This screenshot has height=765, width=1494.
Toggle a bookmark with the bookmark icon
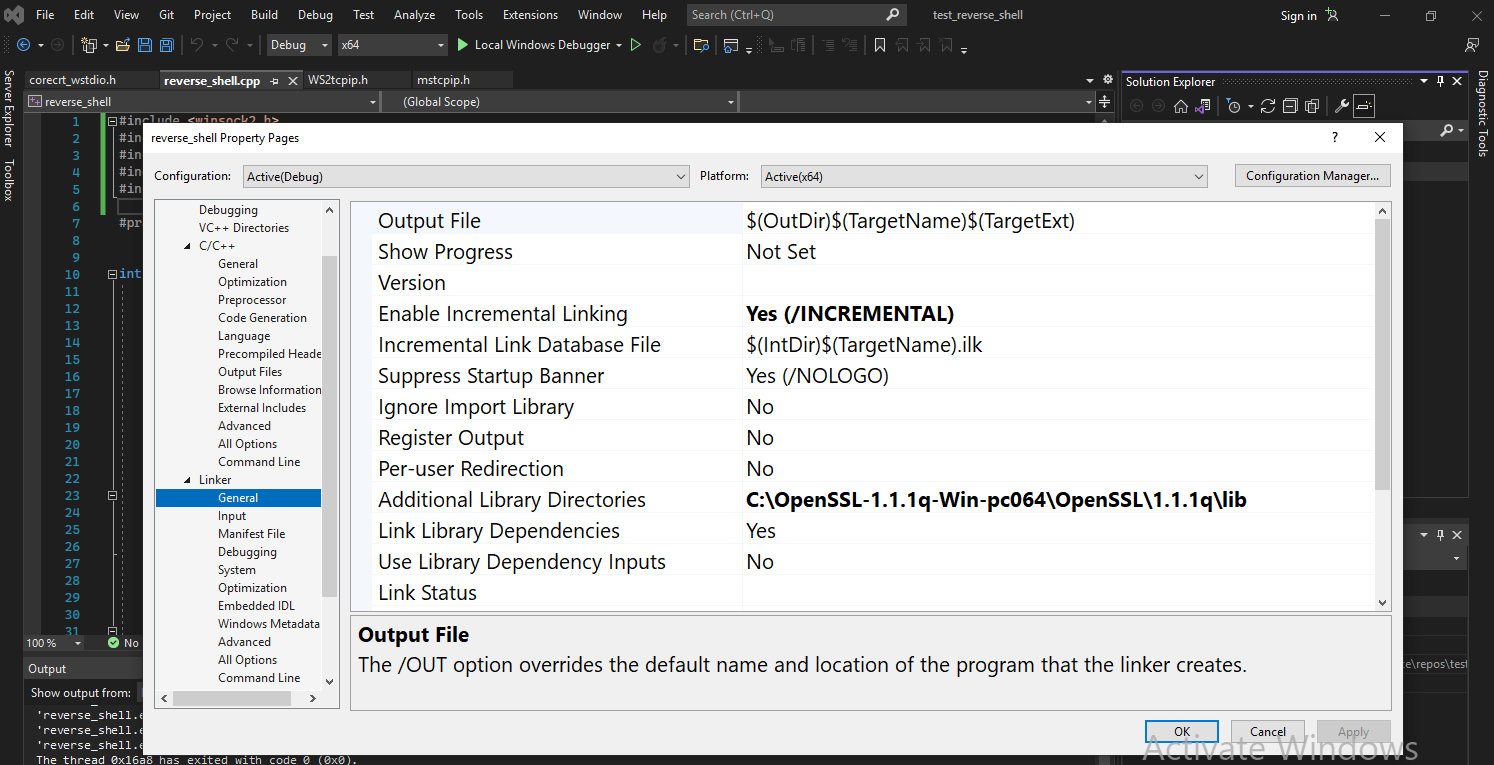point(880,45)
